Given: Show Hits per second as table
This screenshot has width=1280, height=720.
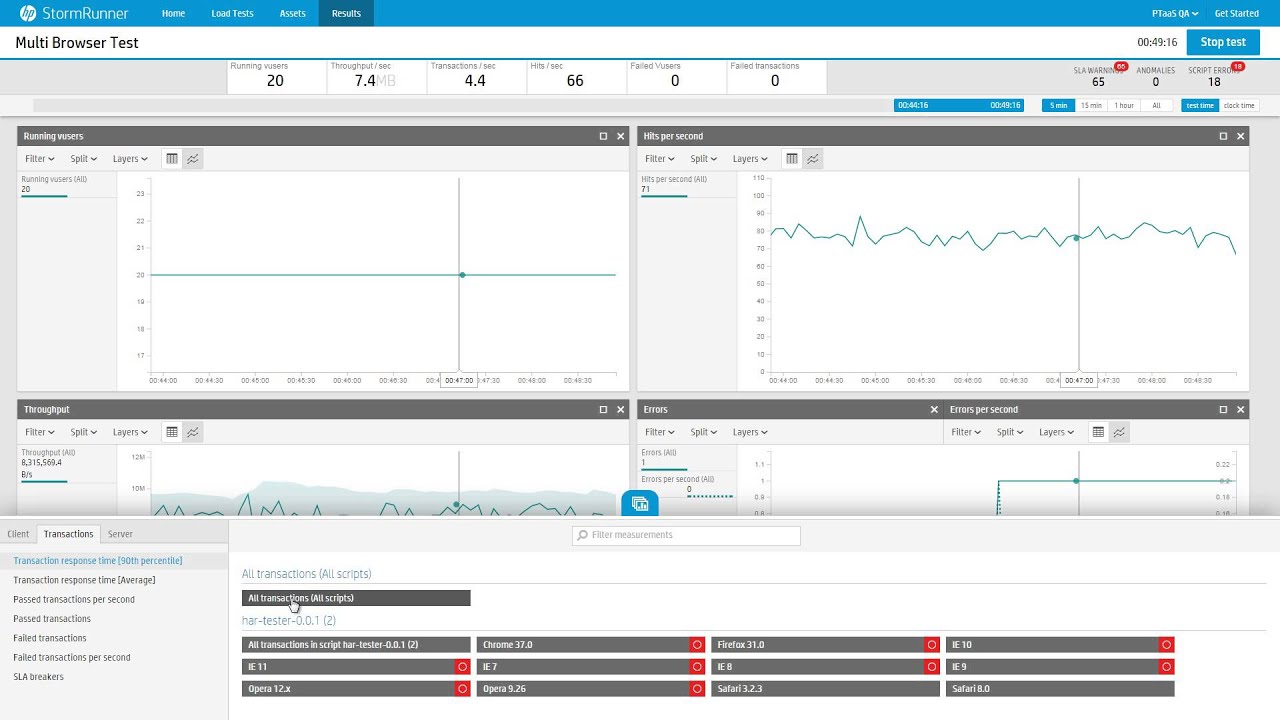Looking at the screenshot, I should click(792, 158).
